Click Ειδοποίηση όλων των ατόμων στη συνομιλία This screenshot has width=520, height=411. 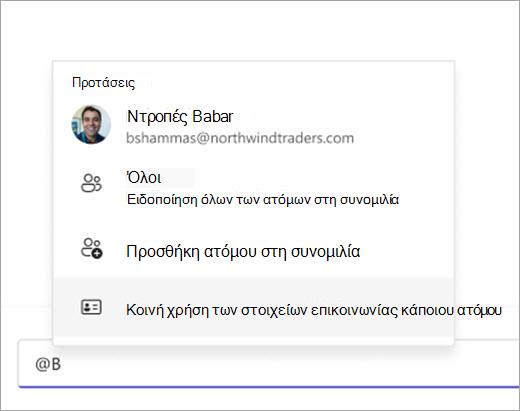tap(263, 200)
